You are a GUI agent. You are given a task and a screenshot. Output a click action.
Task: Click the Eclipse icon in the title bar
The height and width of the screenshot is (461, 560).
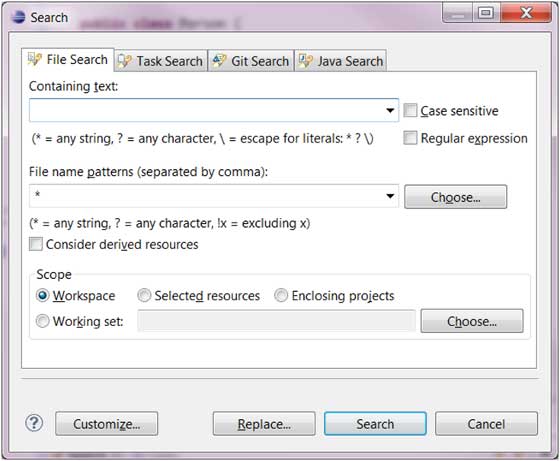18,17
